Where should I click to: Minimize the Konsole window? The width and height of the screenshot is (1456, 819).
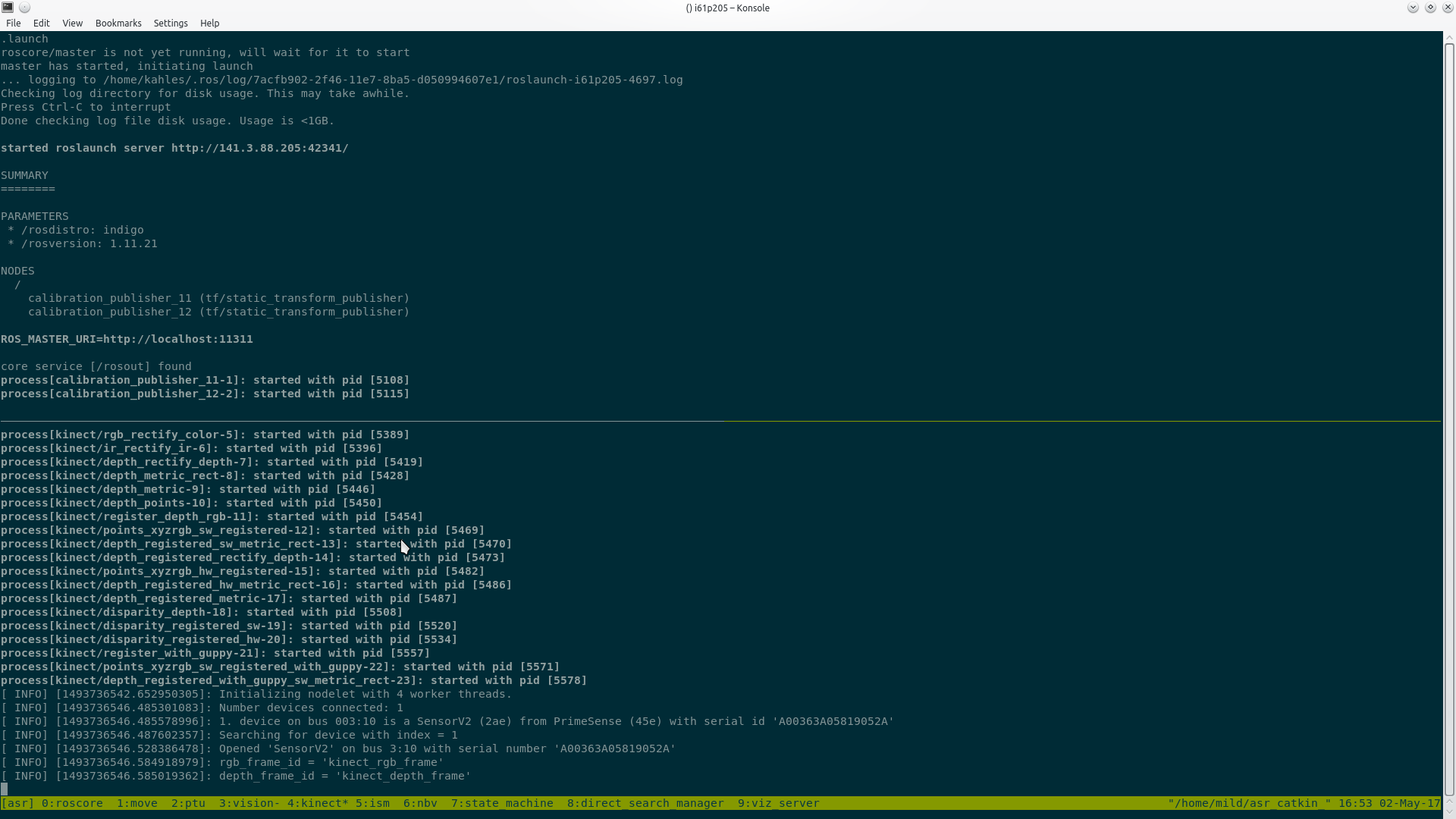coord(1412,8)
